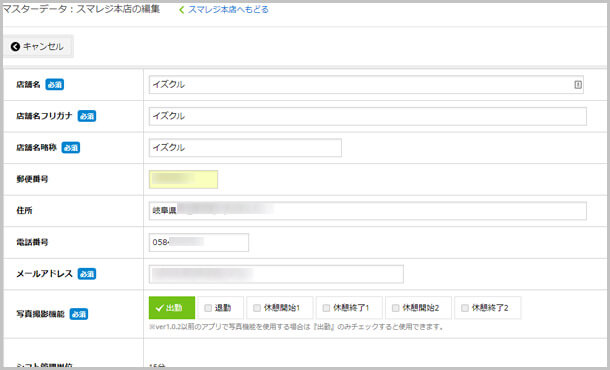Click the back arrow icon in キャンセル
The width and height of the screenshot is (610, 370).
coord(15,47)
